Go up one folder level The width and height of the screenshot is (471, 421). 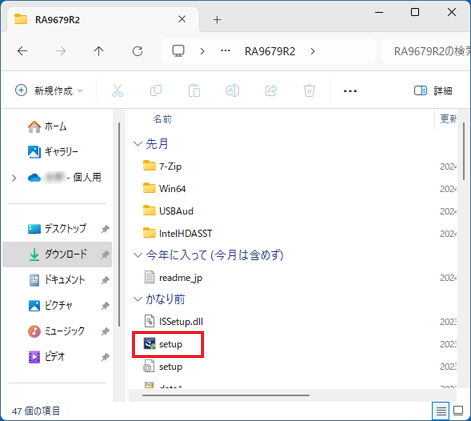click(99, 51)
